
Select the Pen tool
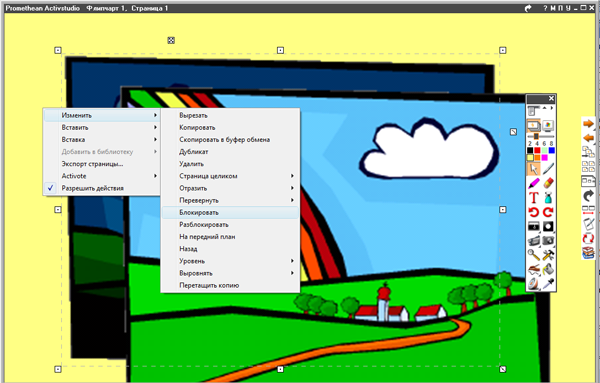click(x=548, y=169)
